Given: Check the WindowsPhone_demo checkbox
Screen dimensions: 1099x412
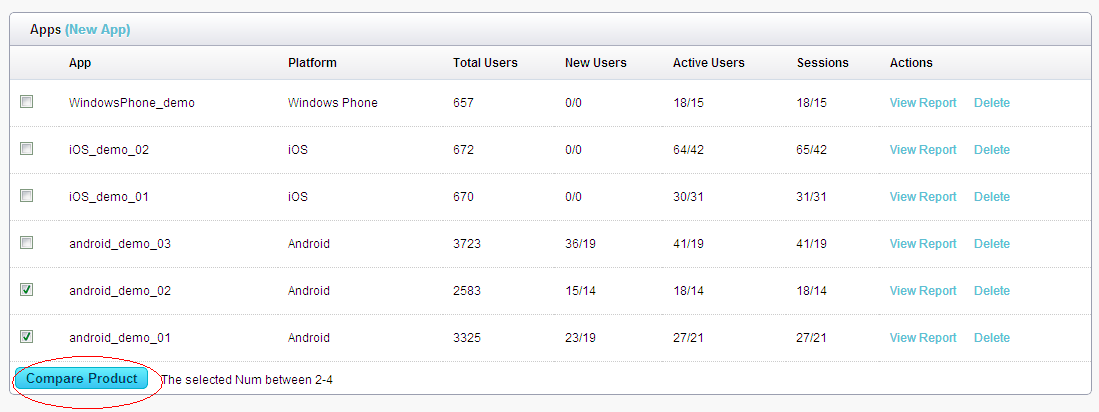Looking at the screenshot, I should click(27, 102).
